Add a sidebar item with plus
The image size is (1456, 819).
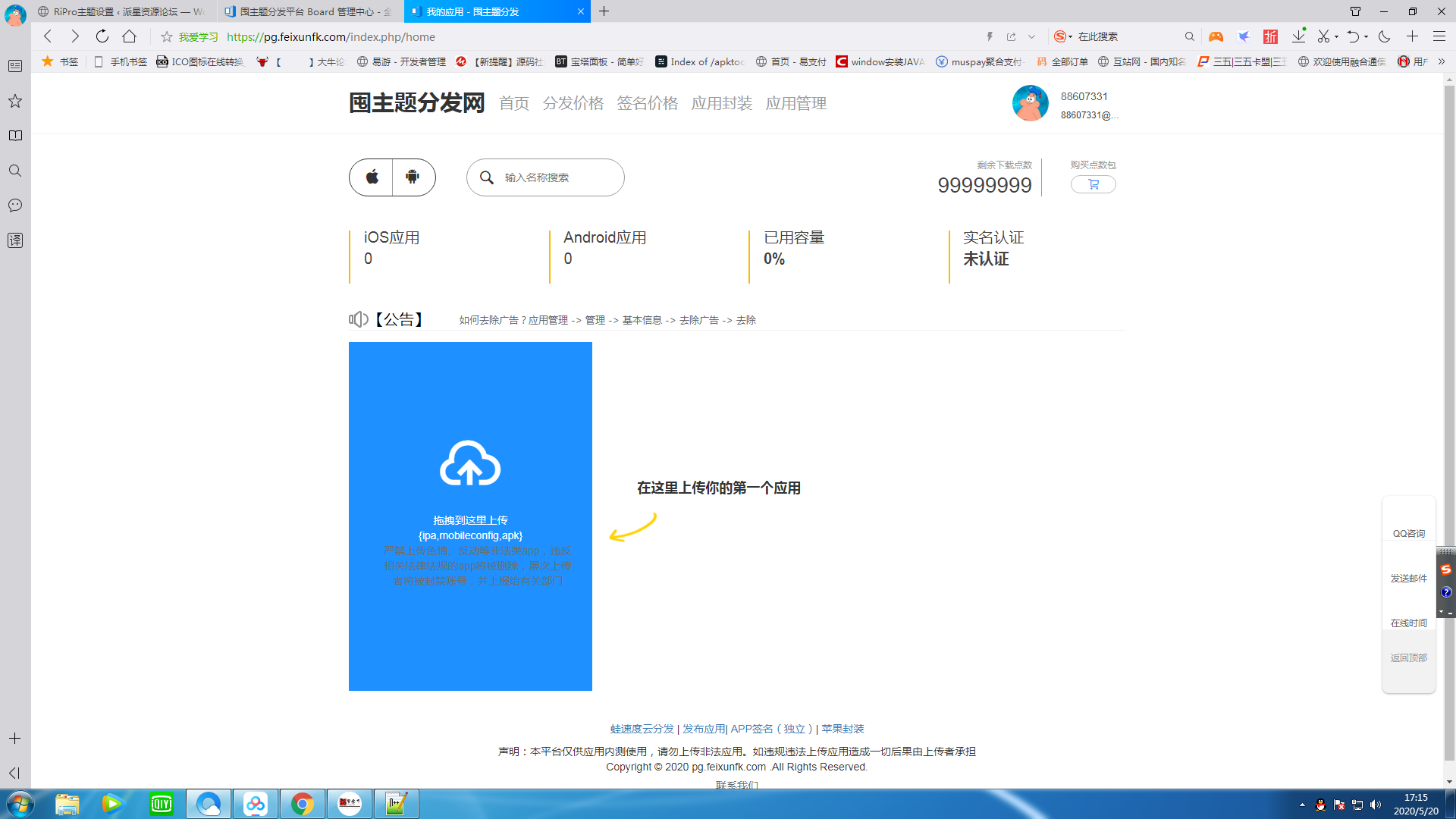tap(15, 739)
